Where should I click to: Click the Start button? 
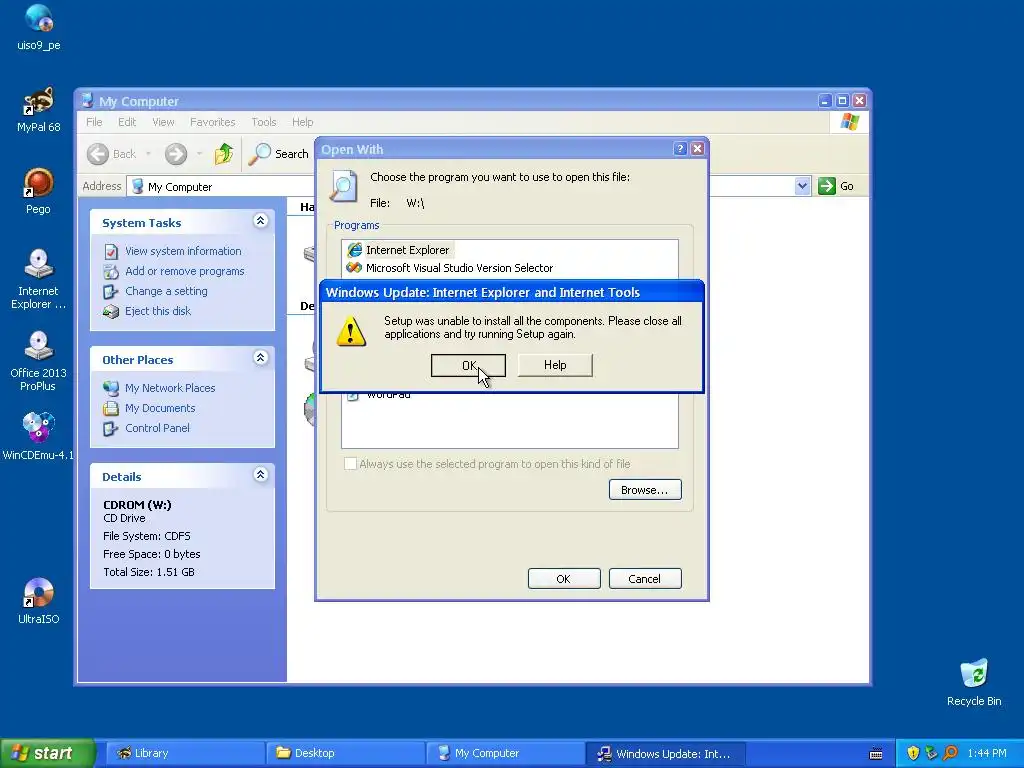48,753
